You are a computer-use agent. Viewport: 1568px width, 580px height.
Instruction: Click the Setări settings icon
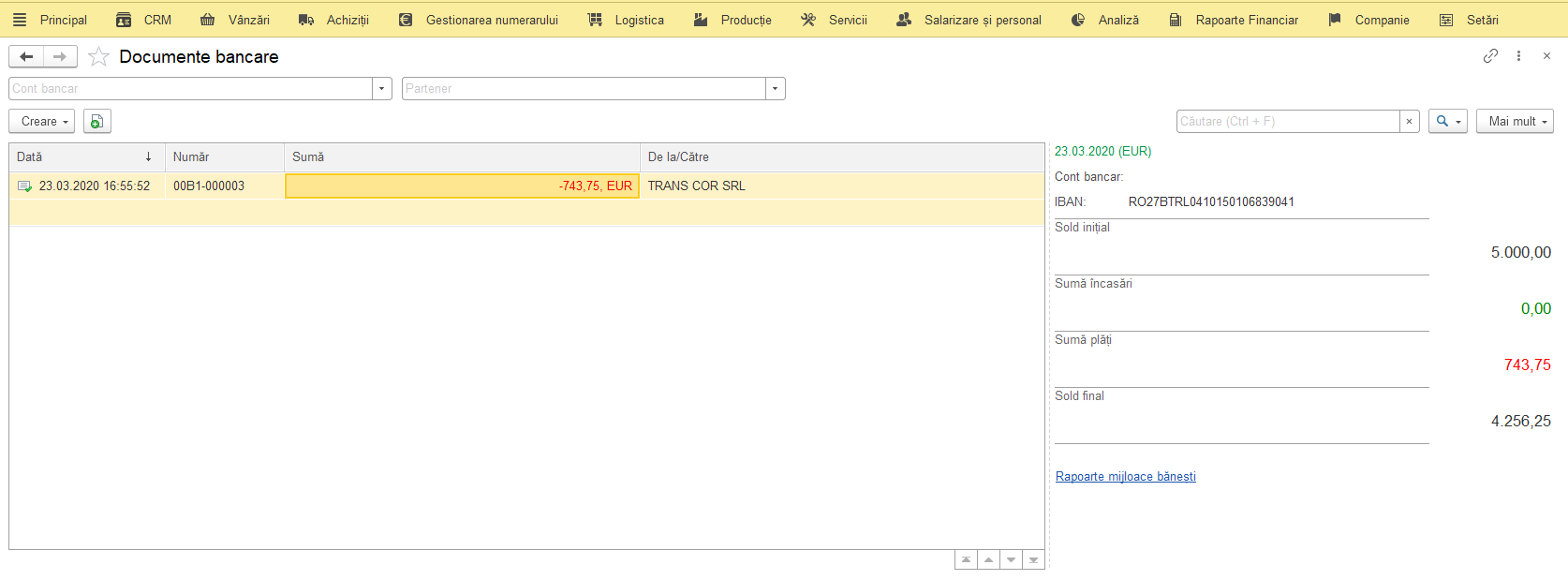pyautogui.click(x=1446, y=20)
